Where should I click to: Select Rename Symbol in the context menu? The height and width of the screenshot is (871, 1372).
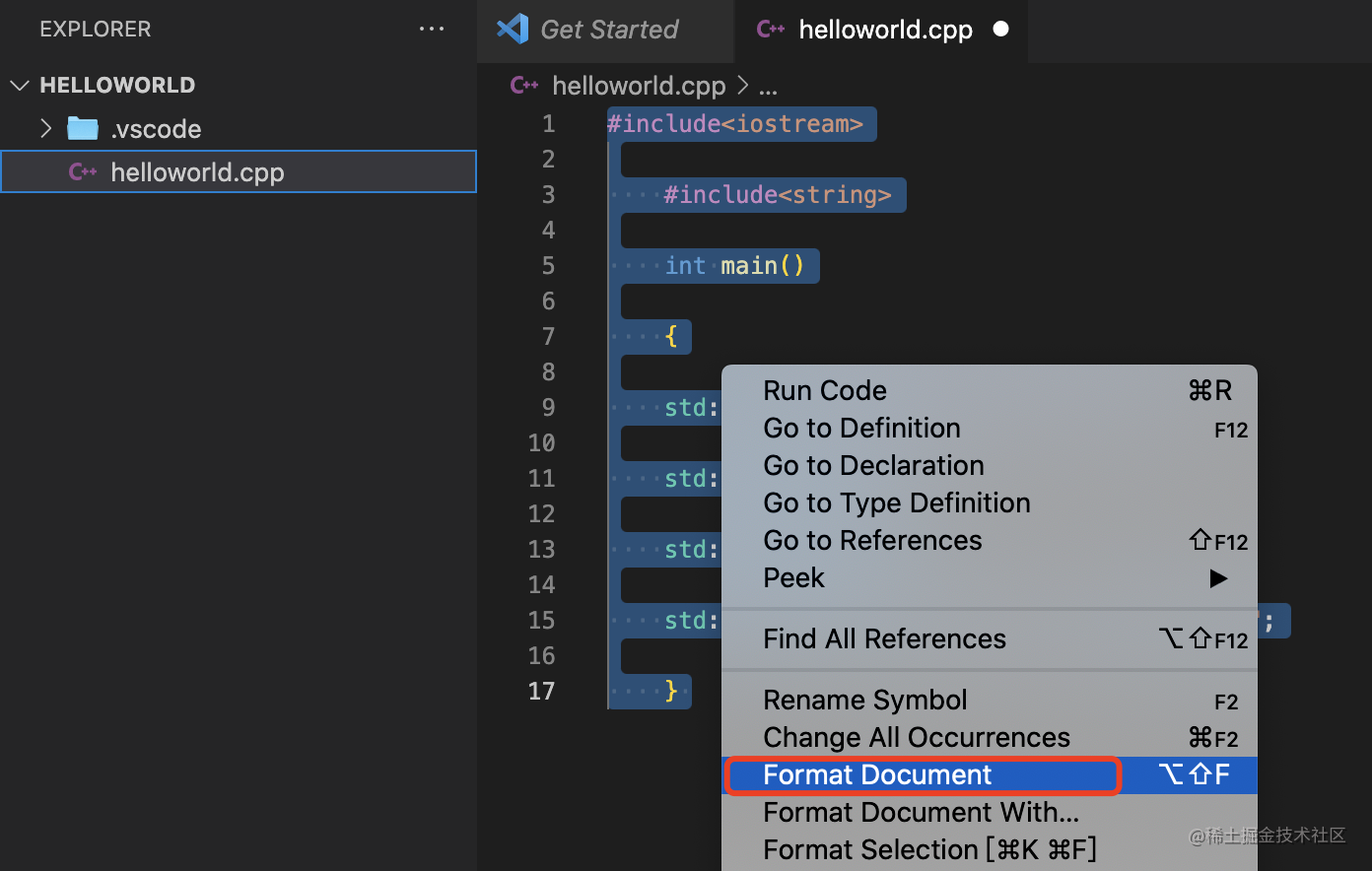coord(864,700)
